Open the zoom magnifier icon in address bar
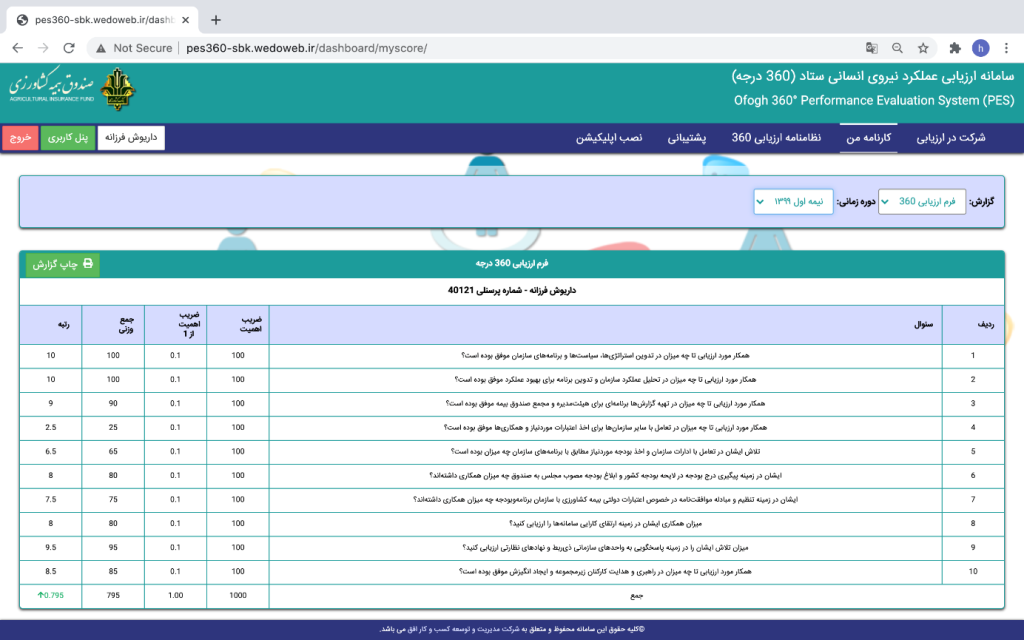The width and height of the screenshot is (1024, 640). [x=897, y=48]
